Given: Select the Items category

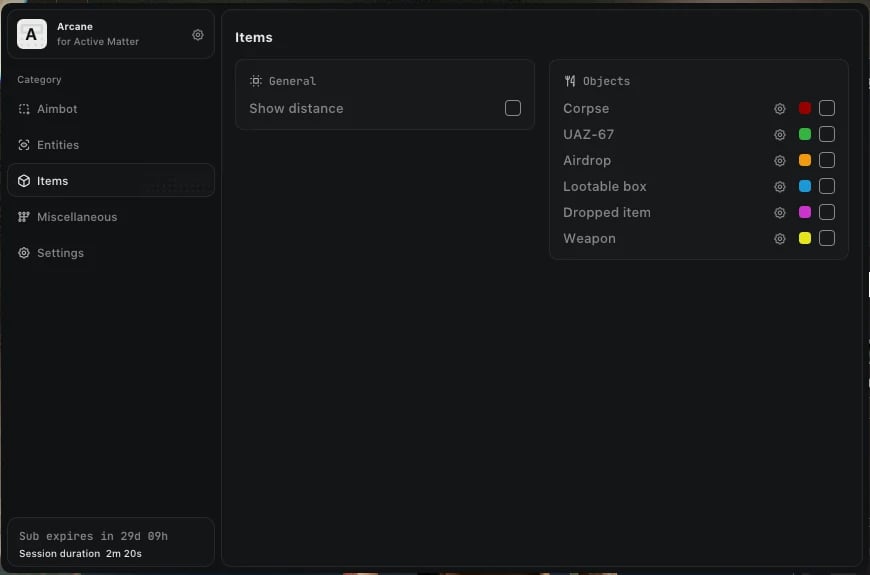Looking at the screenshot, I should click(111, 180).
